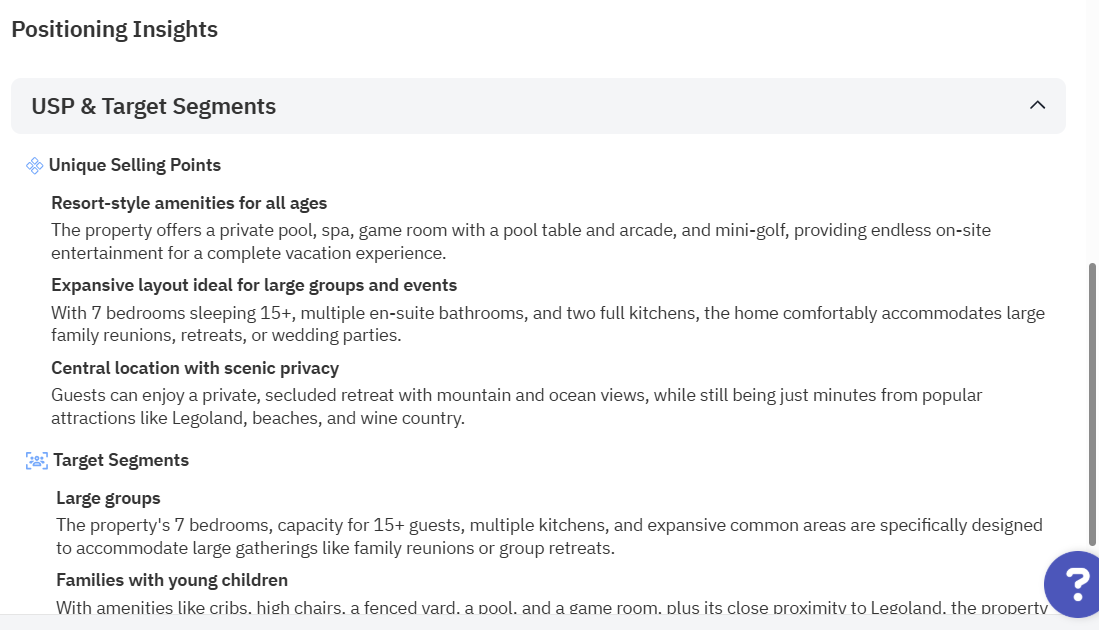Image resolution: width=1099 pixels, height=630 pixels.
Task: Click the Positioning Insights heading
Action: tap(114, 29)
